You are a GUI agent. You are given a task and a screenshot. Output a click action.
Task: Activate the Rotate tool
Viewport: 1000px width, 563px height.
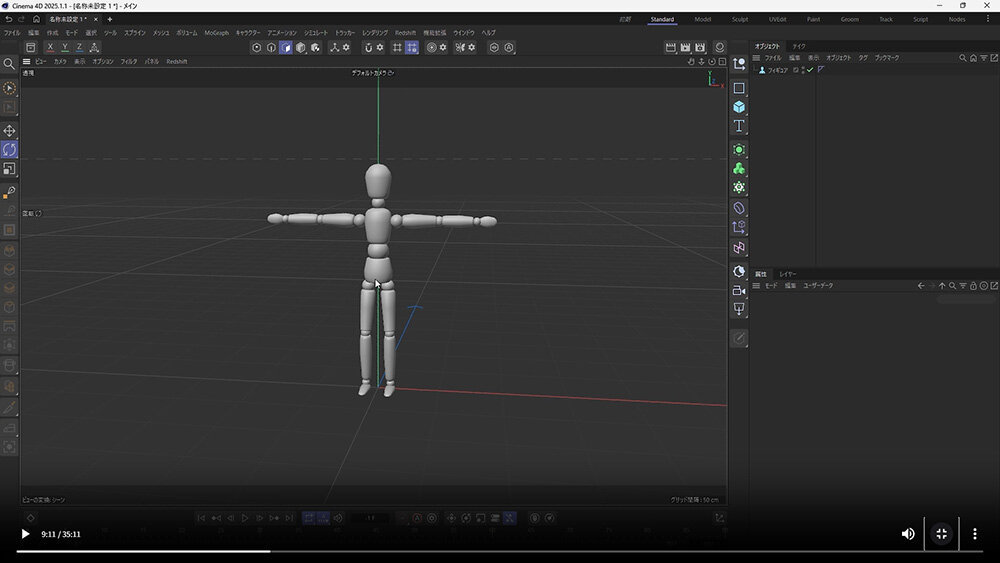click(x=10, y=149)
